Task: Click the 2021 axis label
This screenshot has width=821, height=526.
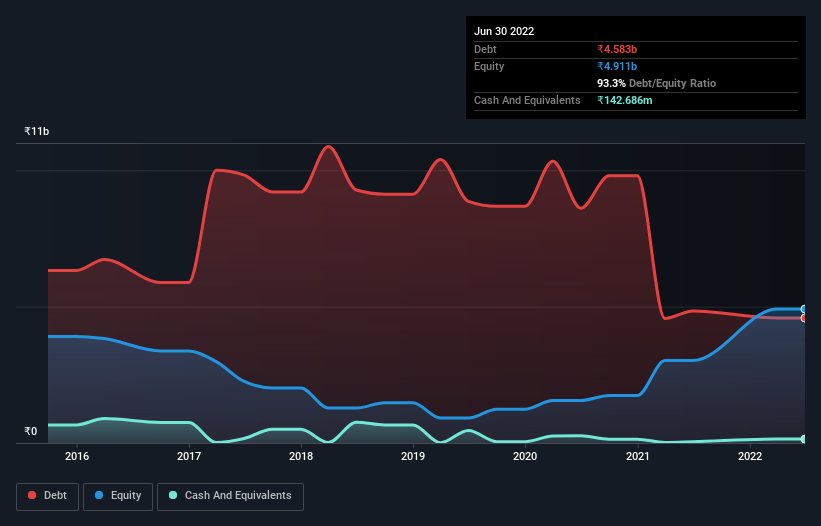Action: (x=638, y=456)
